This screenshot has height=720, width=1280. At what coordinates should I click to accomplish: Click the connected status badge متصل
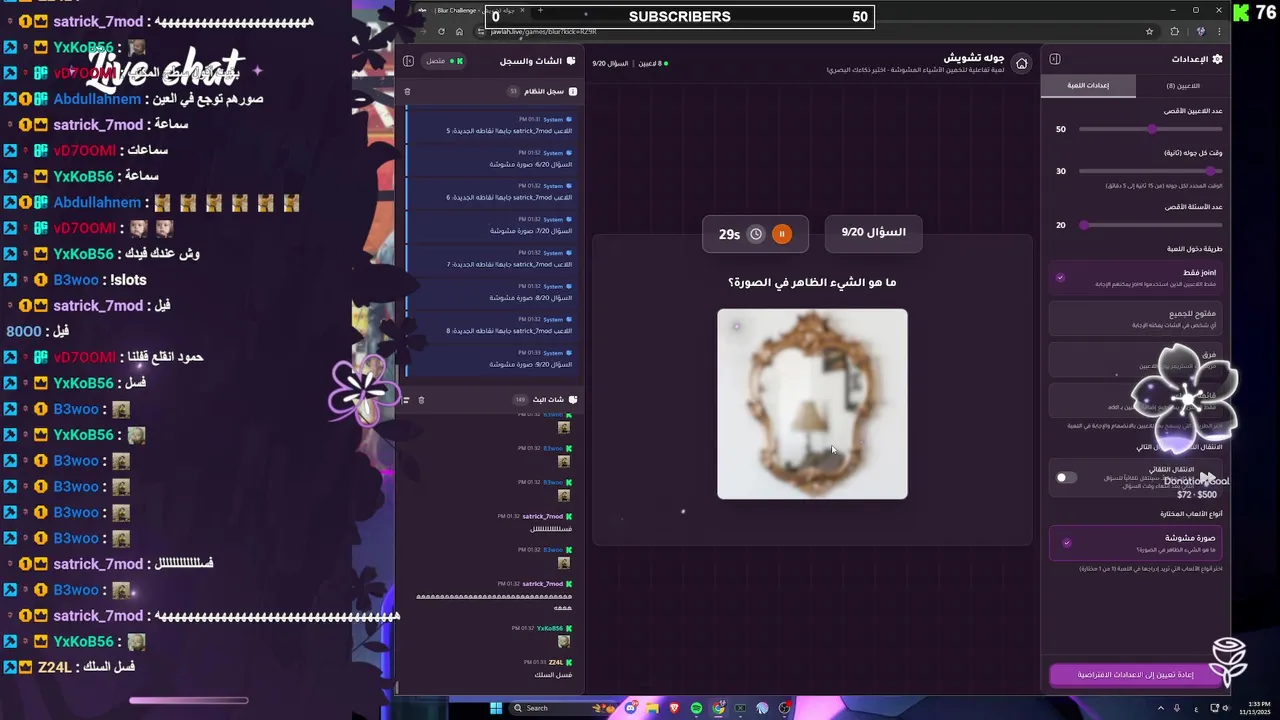pos(443,61)
